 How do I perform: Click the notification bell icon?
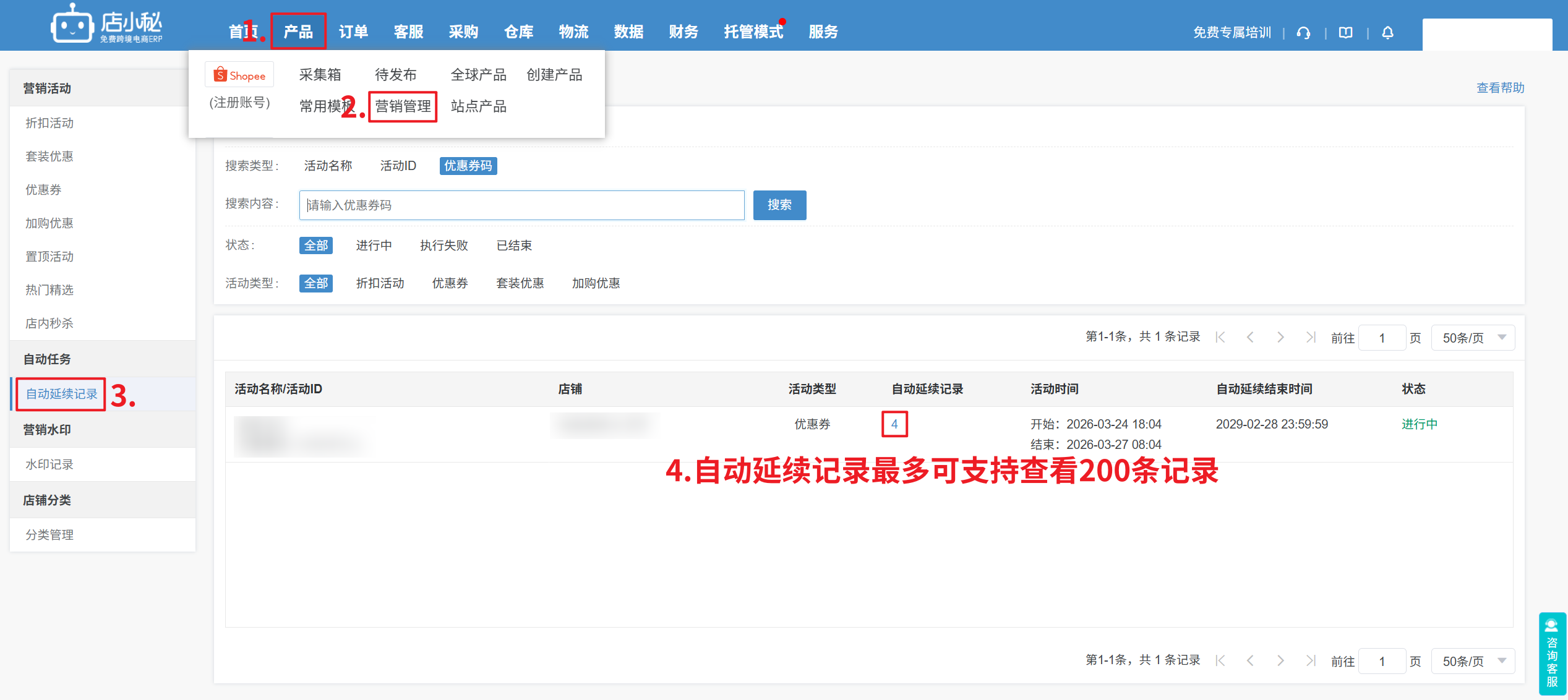click(x=1387, y=33)
